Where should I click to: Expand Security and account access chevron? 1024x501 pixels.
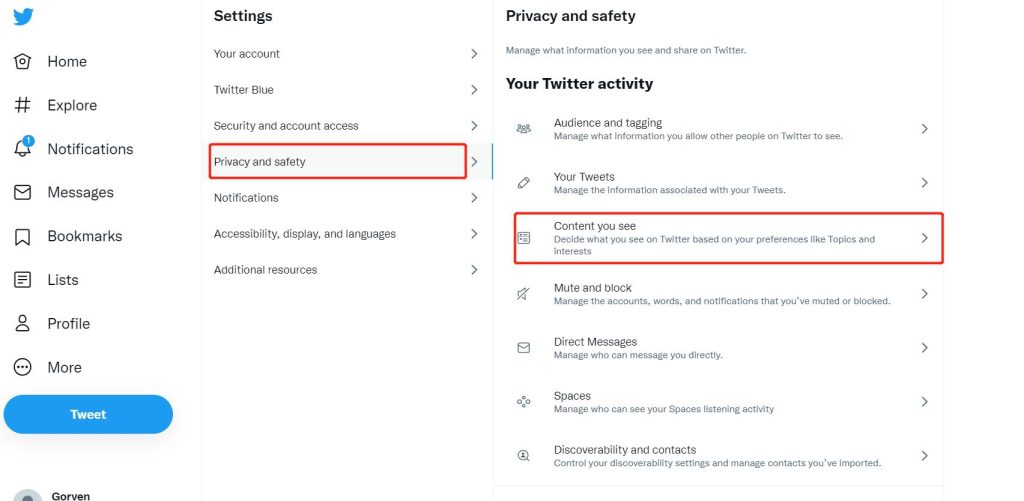(x=474, y=126)
